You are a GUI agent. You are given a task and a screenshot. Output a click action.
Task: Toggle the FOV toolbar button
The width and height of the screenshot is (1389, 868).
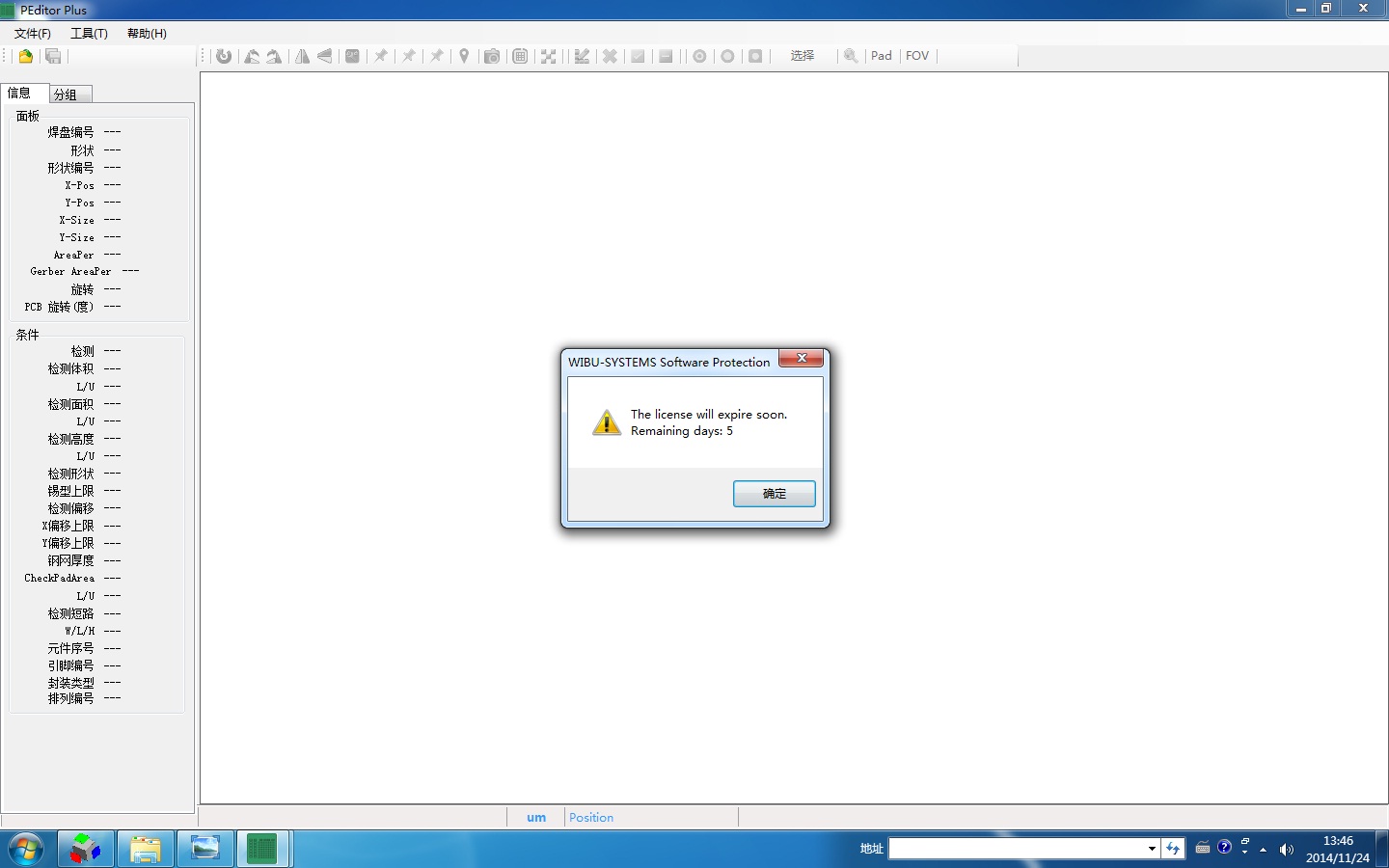coord(917,56)
